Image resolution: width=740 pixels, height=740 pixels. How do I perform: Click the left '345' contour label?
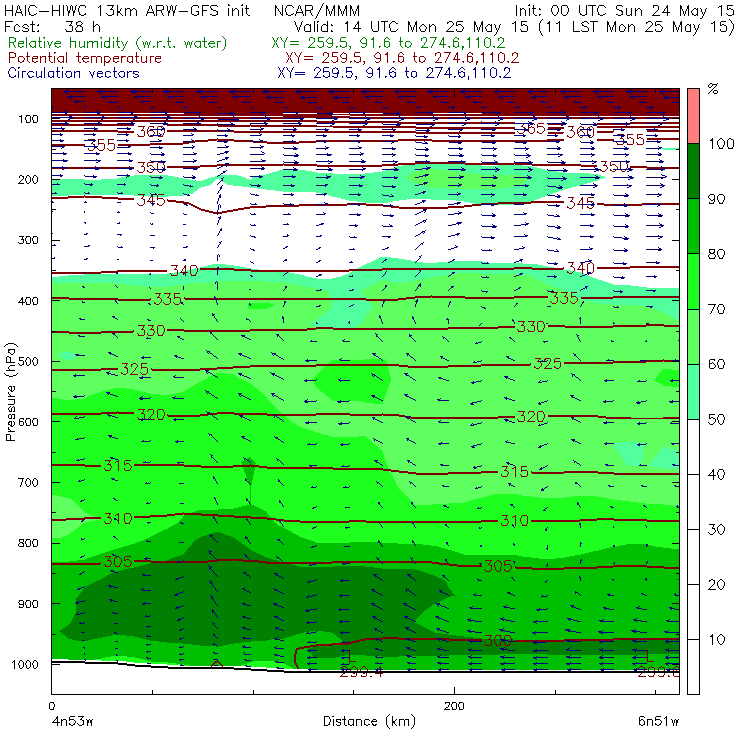pyautogui.click(x=151, y=200)
